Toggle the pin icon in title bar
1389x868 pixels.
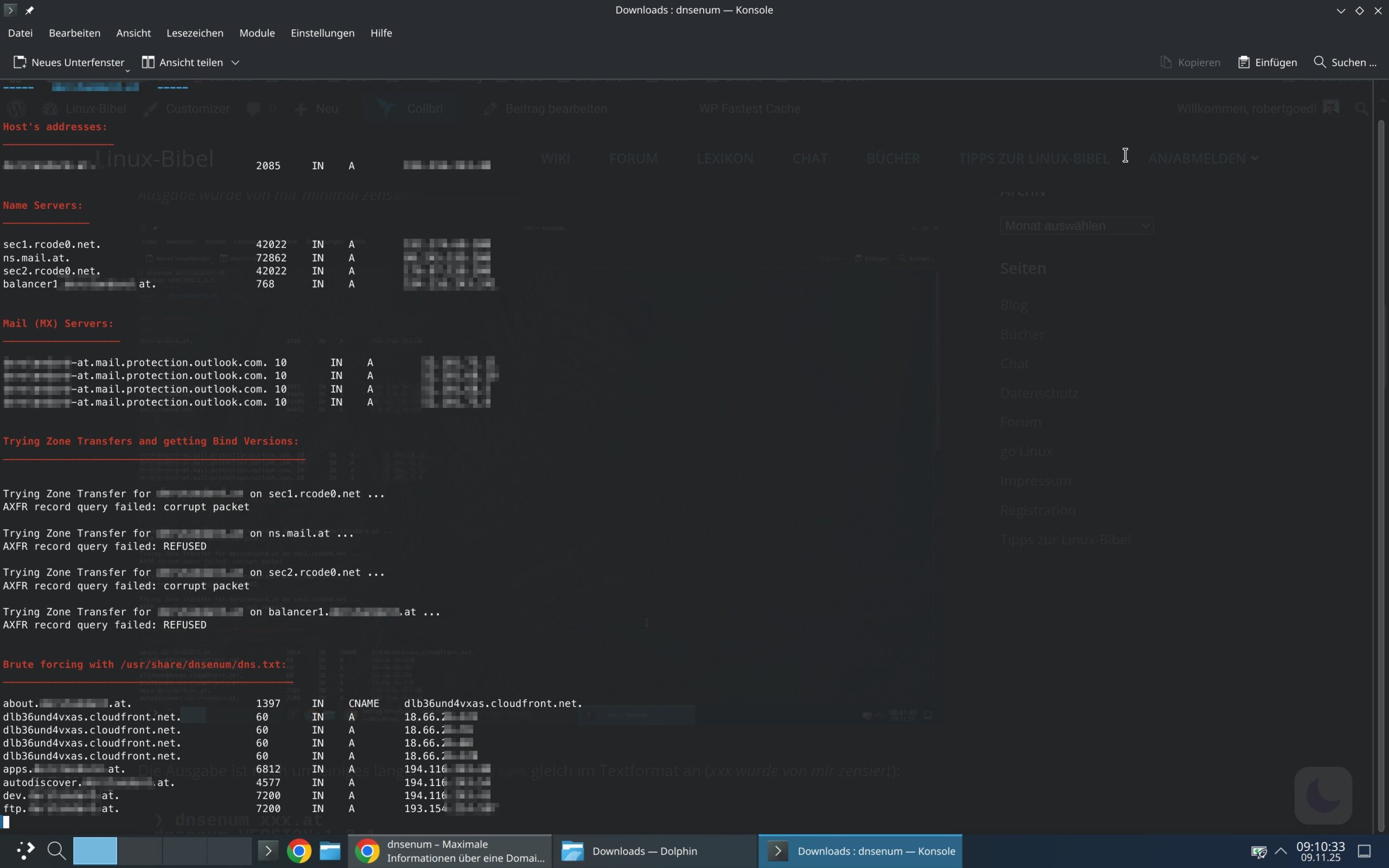point(30,10)
